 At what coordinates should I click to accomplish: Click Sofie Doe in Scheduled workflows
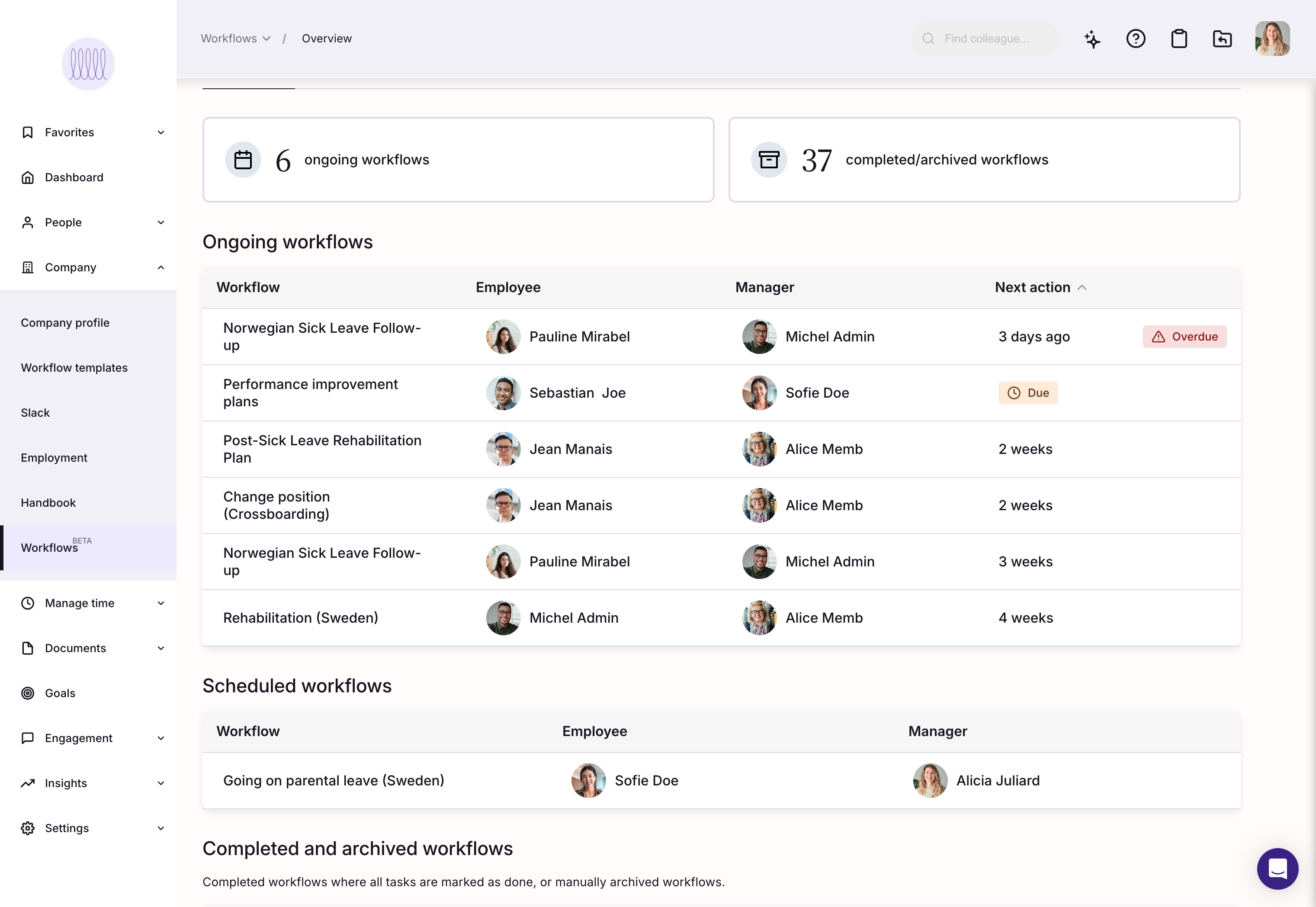click(x=646, y=780)
